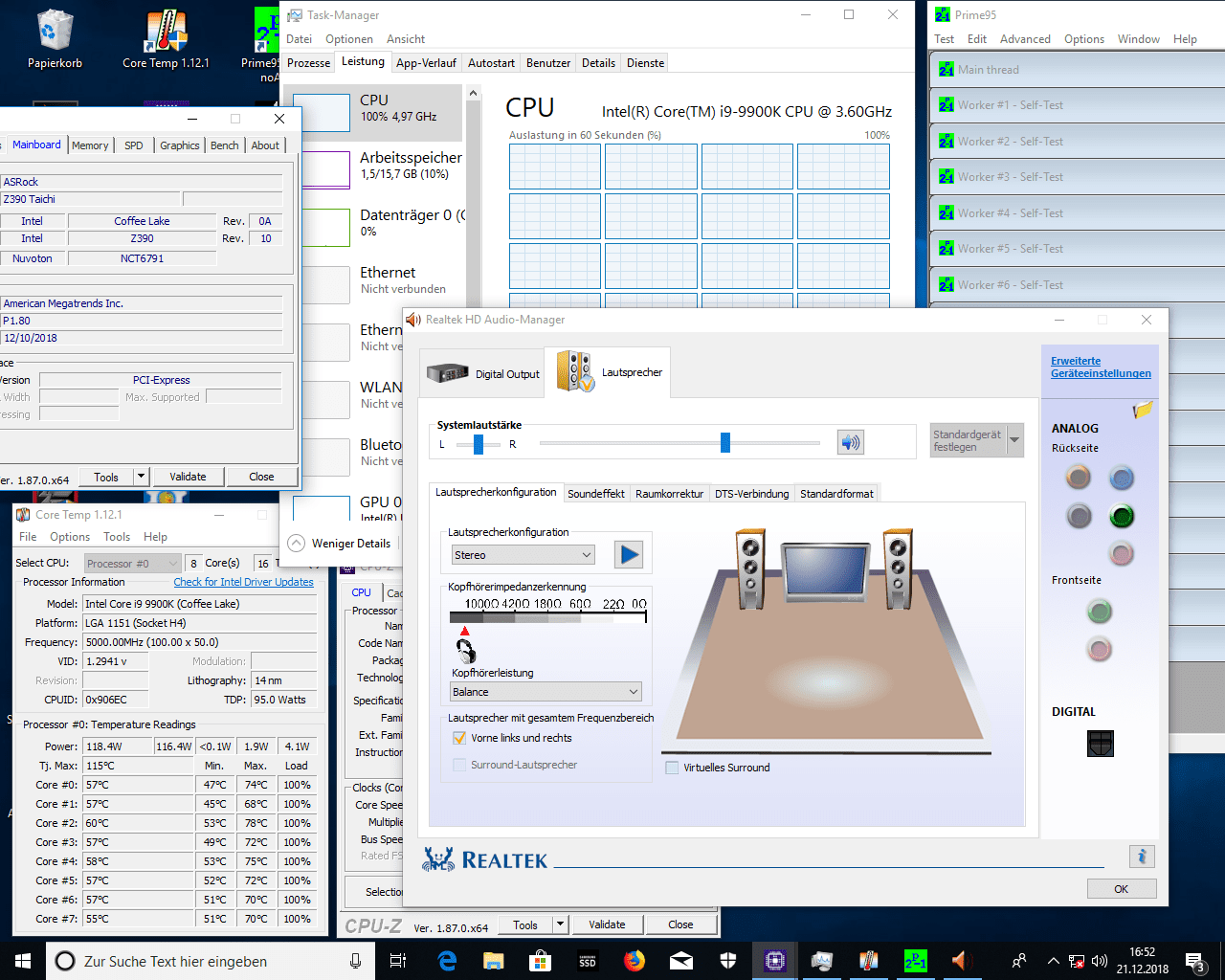Image resolution: width=1225 pixels, height=980 pixels.
Task: Select the pink rear analog jack
Action: (1122, 553)
